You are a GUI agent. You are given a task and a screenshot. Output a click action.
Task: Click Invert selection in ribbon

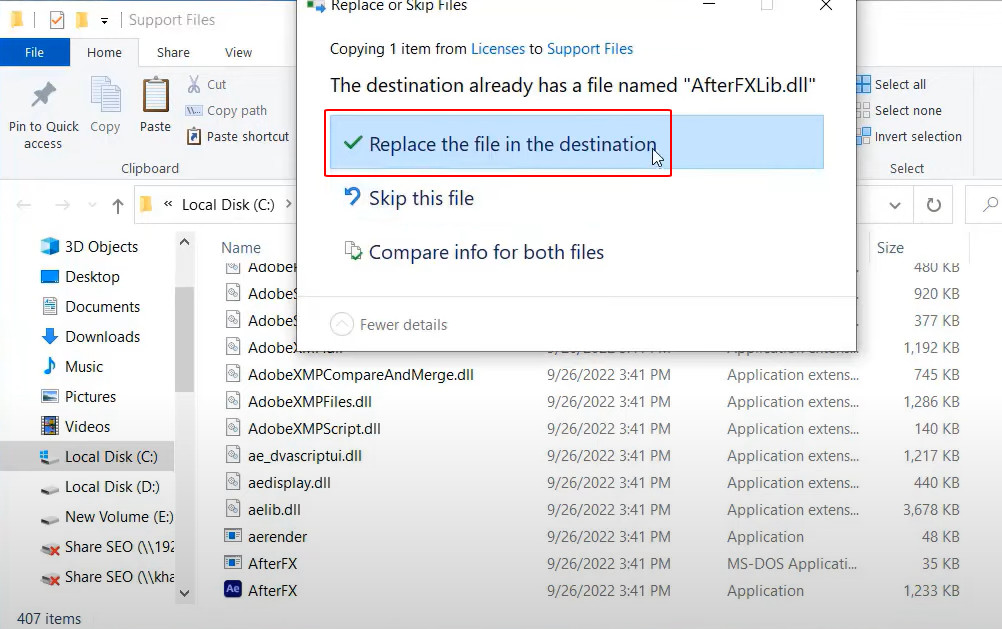point(917,136)
